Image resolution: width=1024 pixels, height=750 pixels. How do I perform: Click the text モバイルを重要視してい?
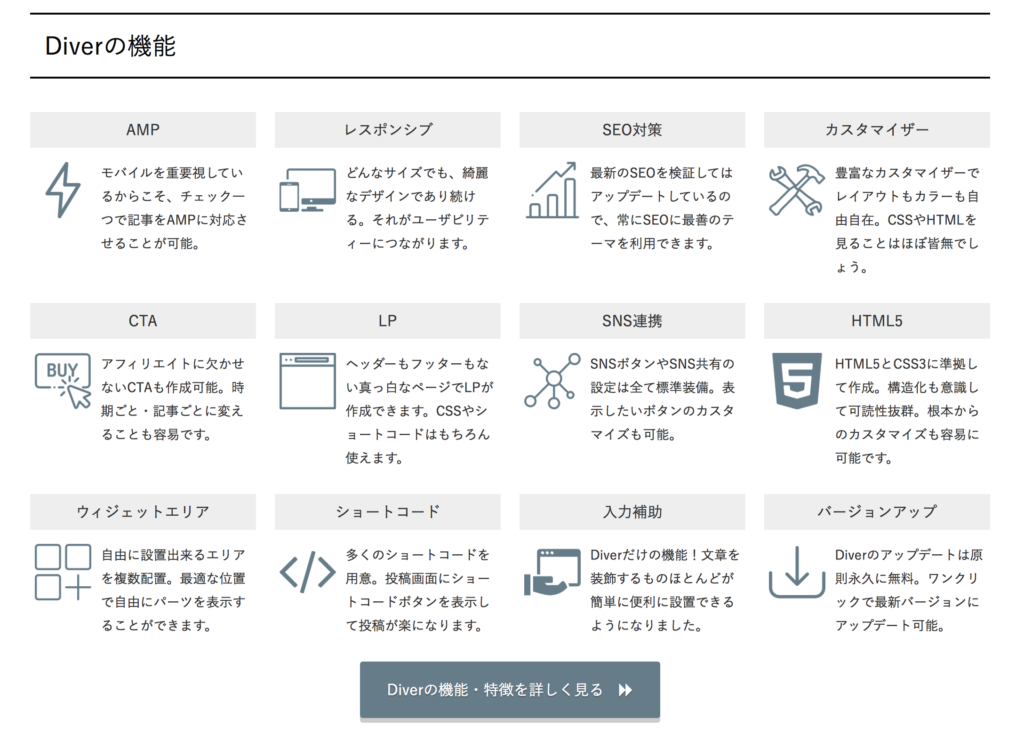[x=172, y=172]
